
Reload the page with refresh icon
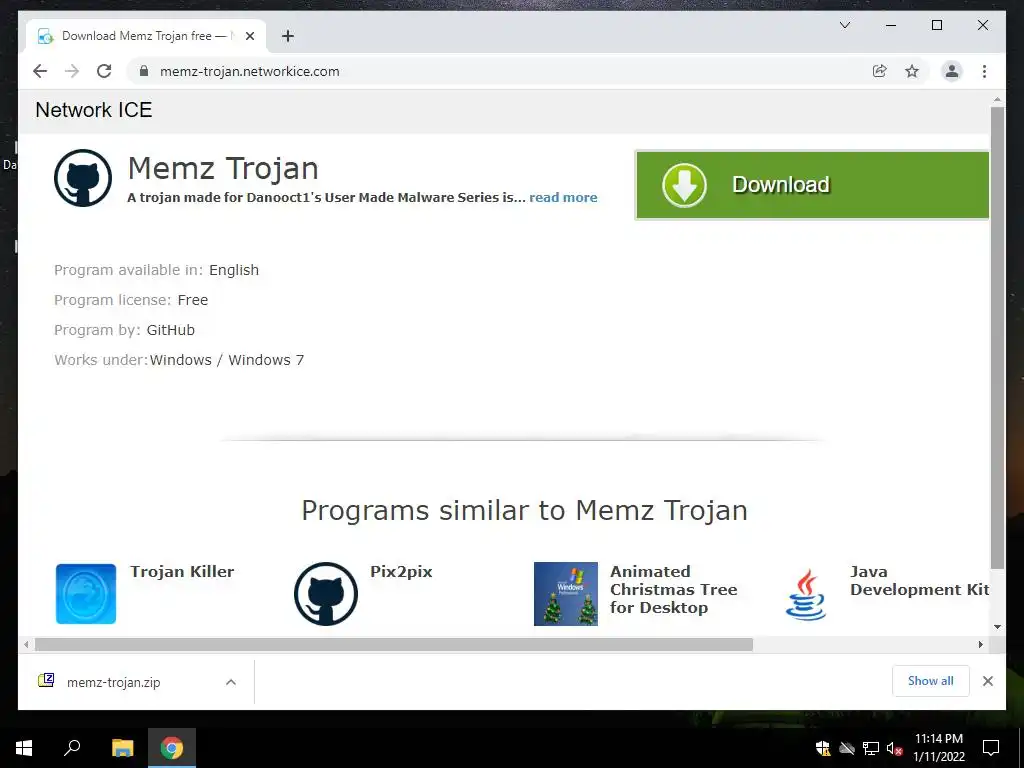104,71
